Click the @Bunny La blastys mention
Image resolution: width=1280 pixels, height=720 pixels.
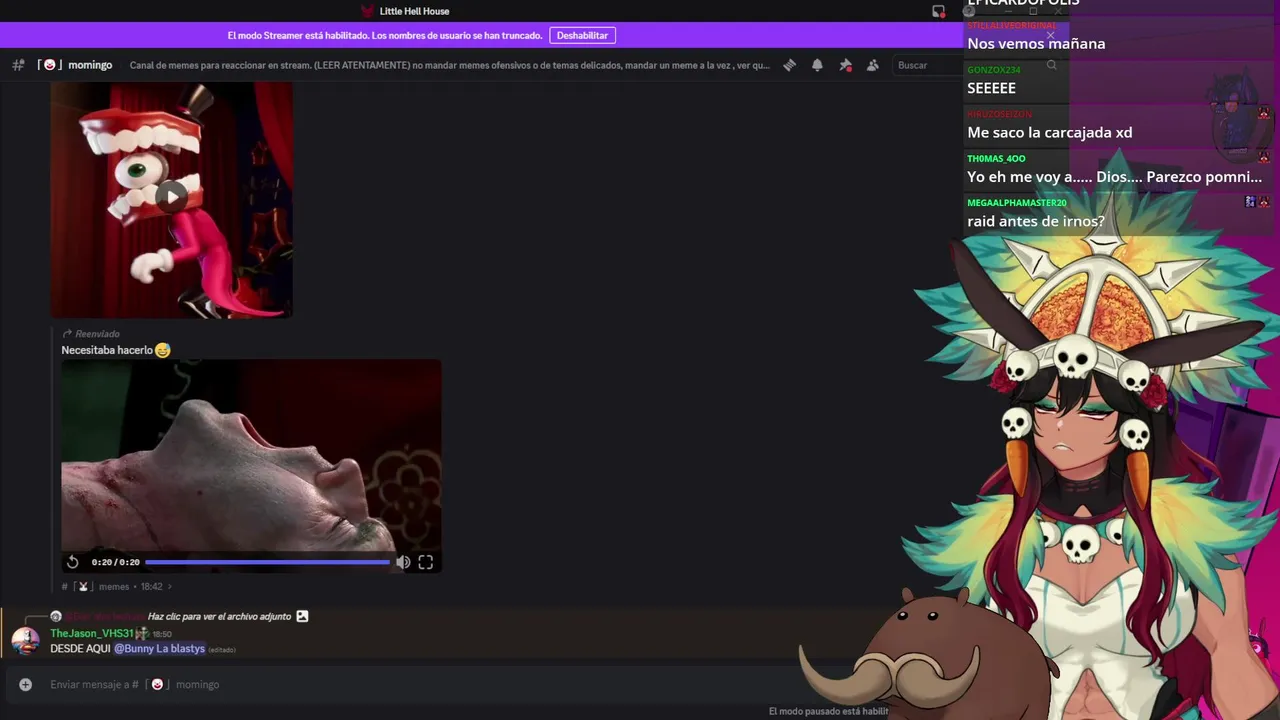159,649
